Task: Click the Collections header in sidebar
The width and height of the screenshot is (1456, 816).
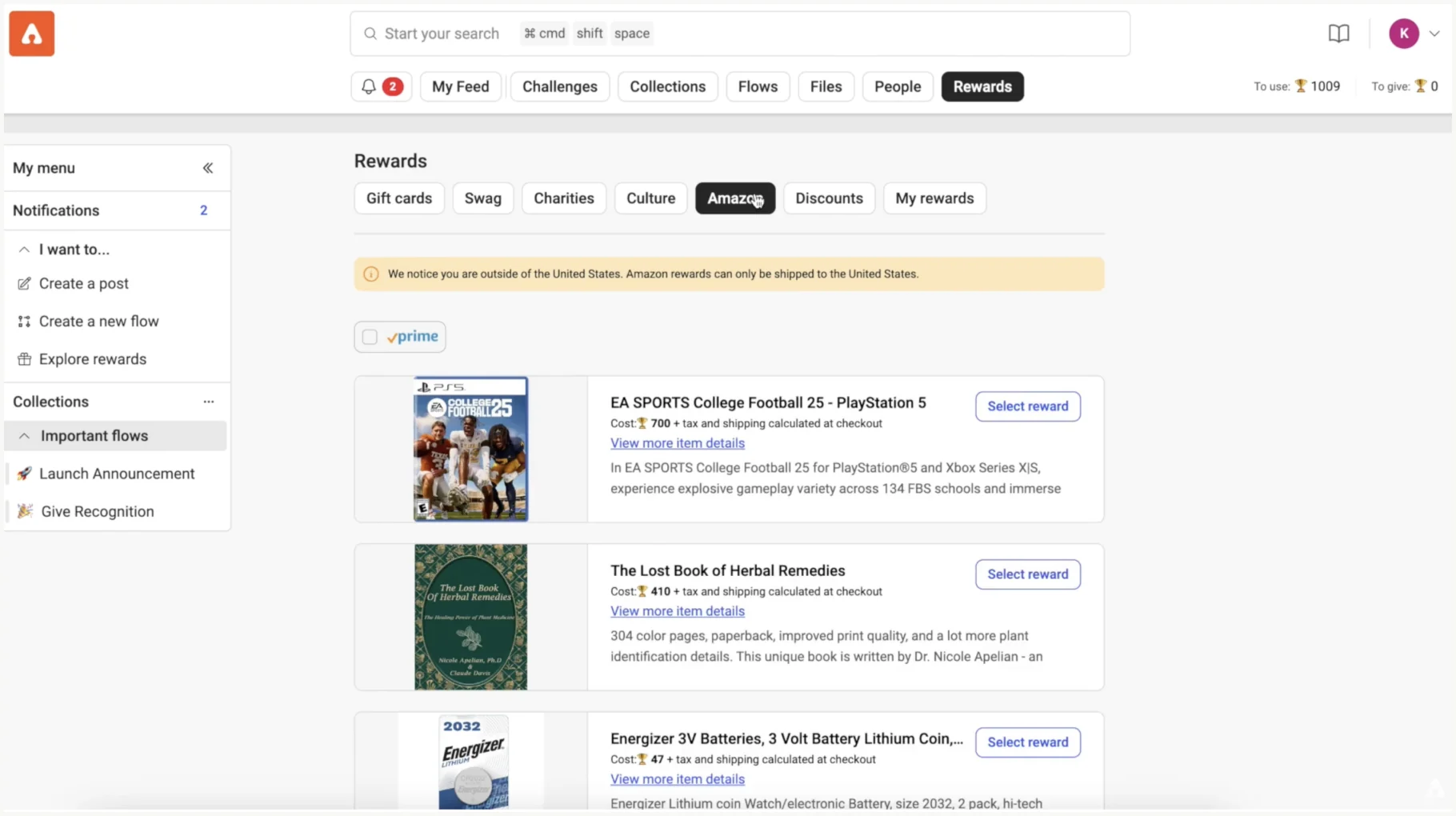Action: [x=50, y=402]
